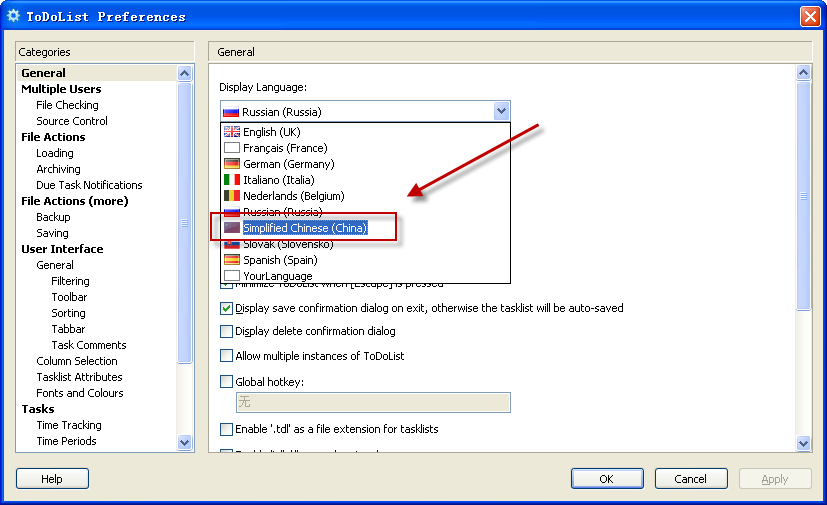
Task: Click the Categories list scrollbar thumb
Action: coord(184,223)
